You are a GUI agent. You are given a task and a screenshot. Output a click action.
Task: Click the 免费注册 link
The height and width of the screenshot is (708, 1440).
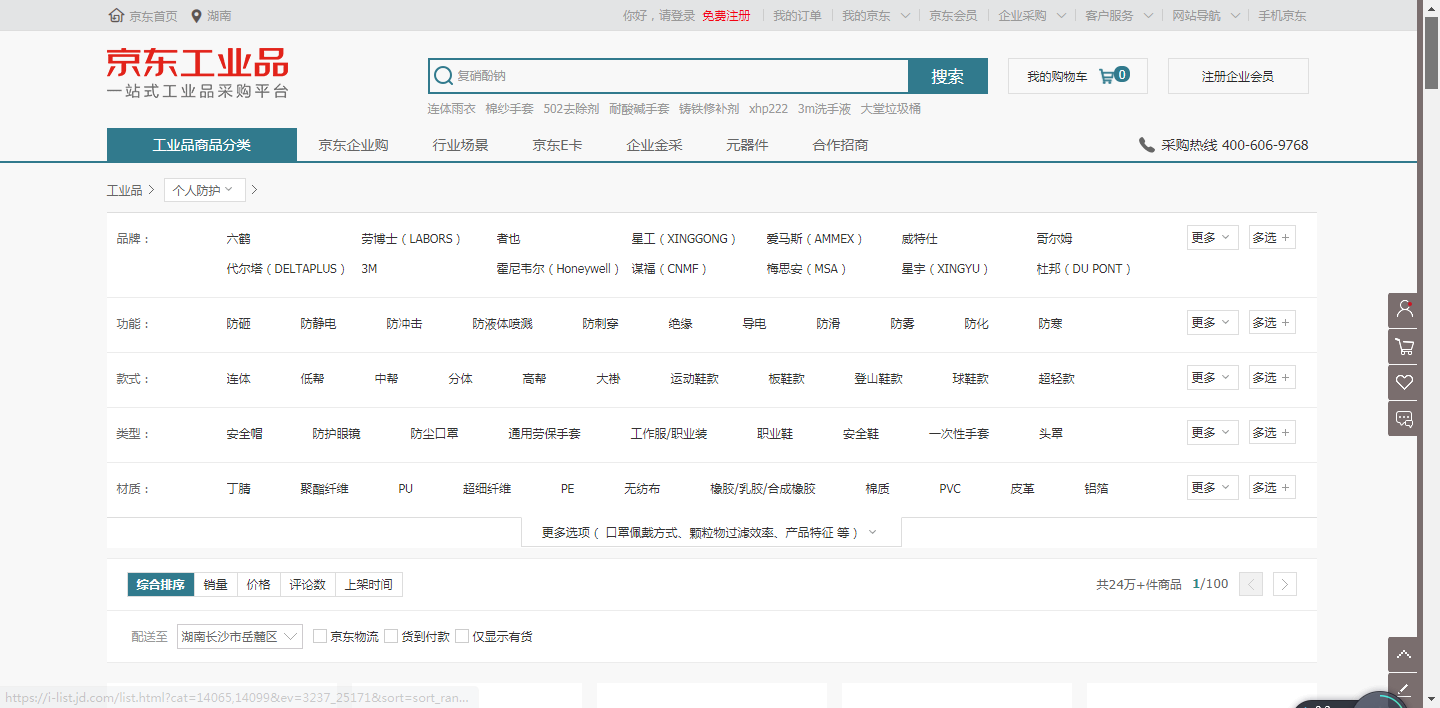pyautogui.click(x=726, y=16)
